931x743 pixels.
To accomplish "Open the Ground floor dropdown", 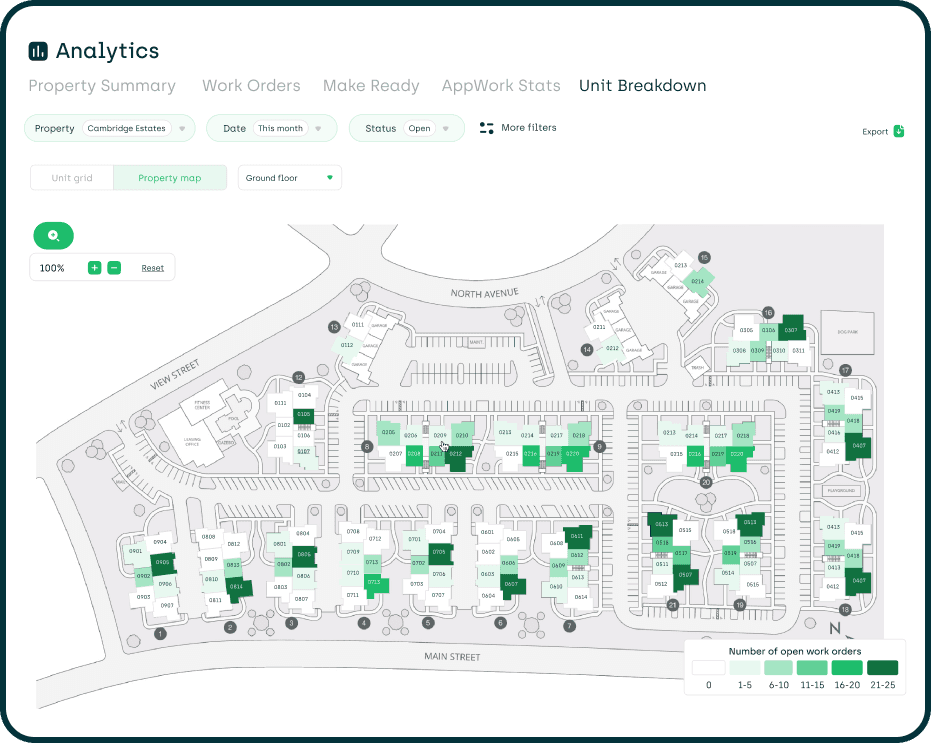I will coord(289,177).
